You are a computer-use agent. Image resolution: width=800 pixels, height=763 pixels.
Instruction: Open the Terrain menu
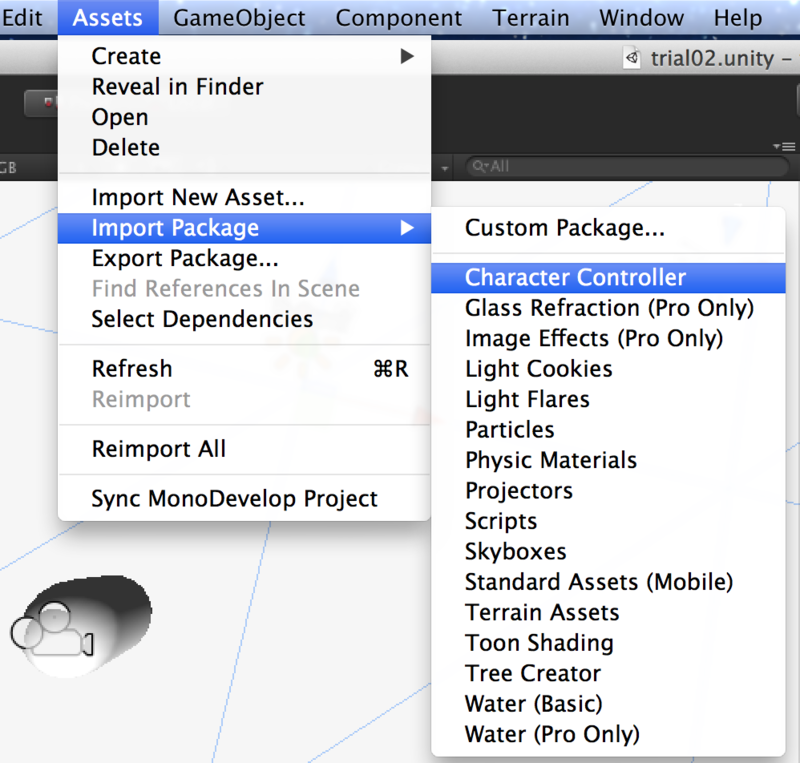[530, 18]
